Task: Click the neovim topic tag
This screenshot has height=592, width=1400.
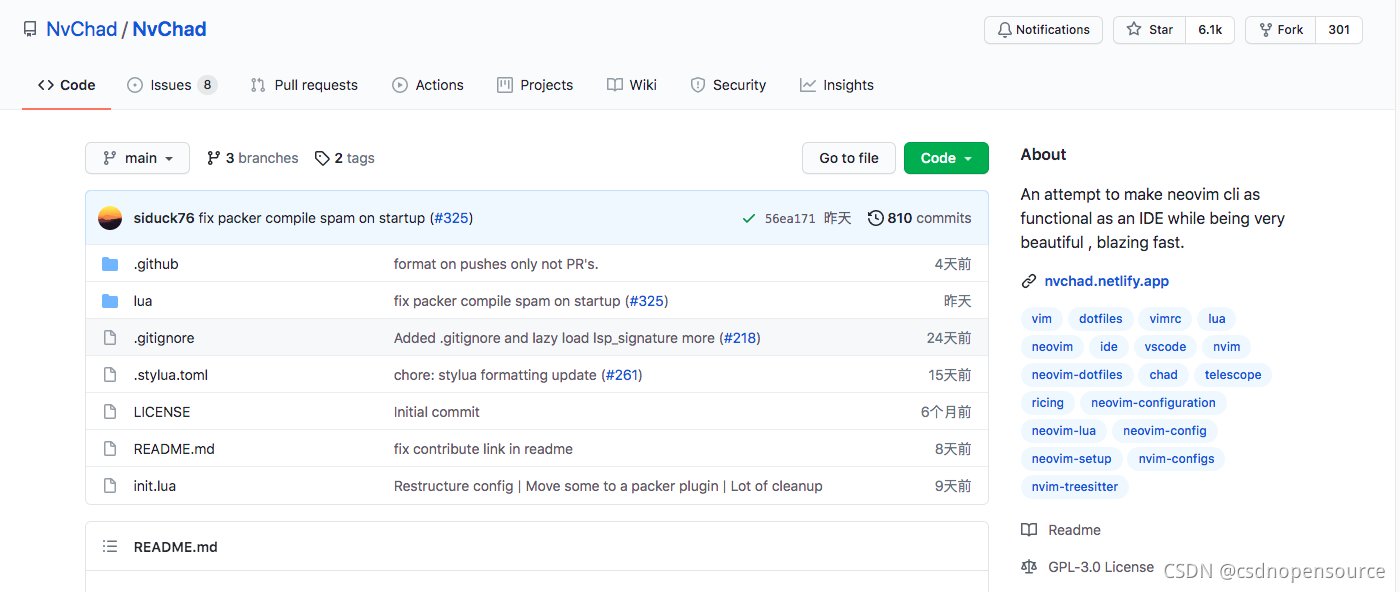Action: [1052, 347]
